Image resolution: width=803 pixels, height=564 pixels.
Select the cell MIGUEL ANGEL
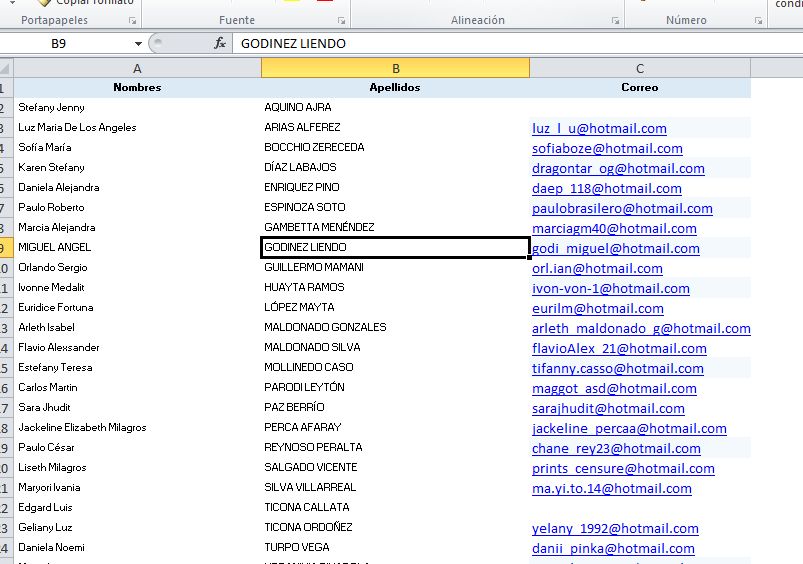(137, 247)
